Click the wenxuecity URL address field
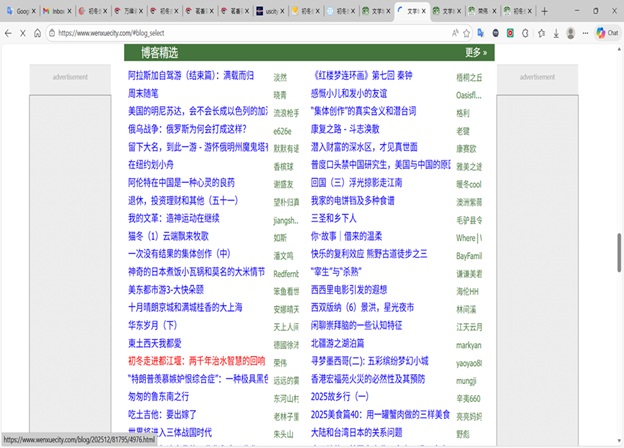Viewport: 624px width, 448px height. (x=250, y=32)
